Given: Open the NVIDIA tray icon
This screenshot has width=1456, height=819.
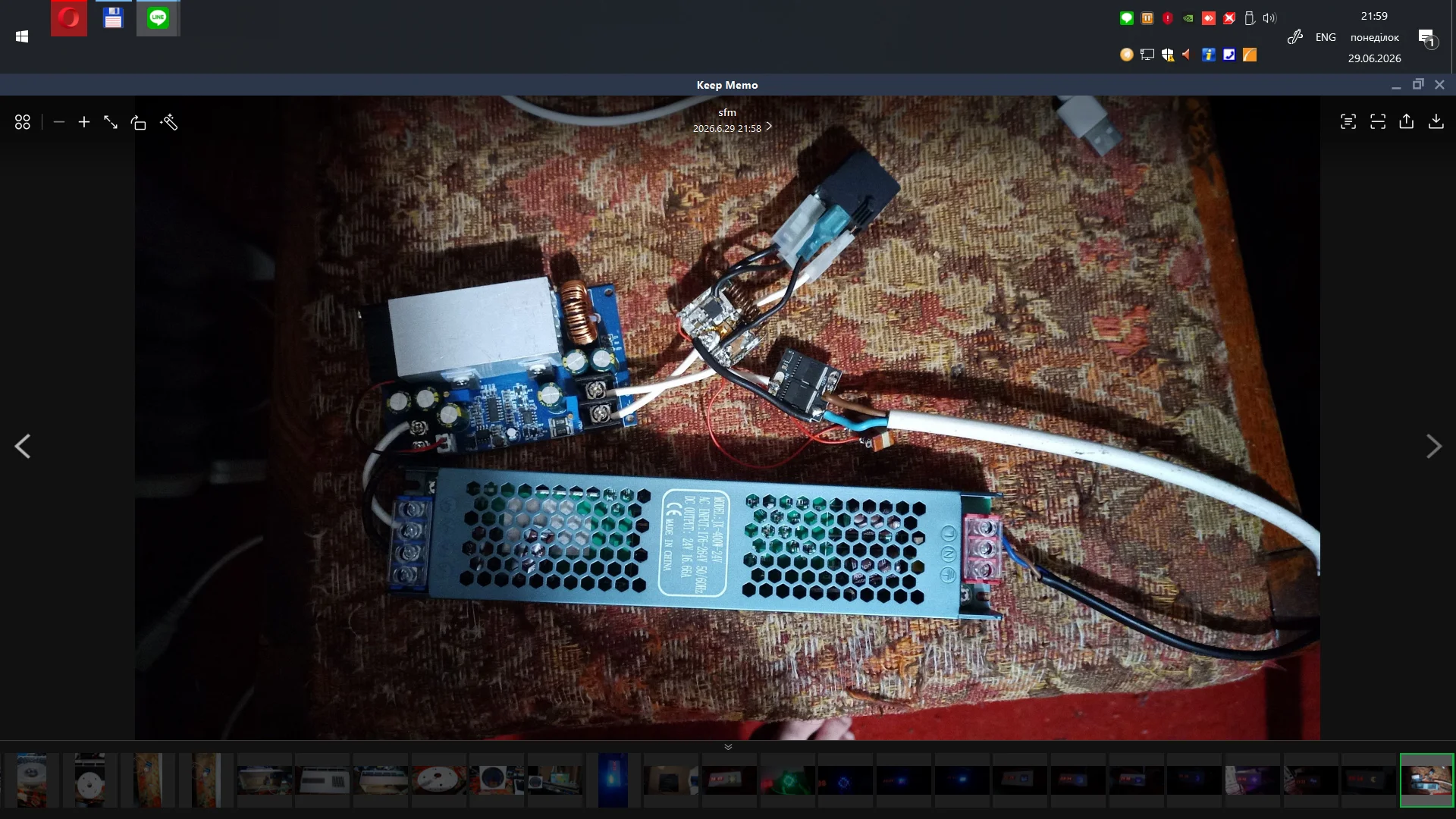Looking at the screenshot, I should coord(1188,18).
